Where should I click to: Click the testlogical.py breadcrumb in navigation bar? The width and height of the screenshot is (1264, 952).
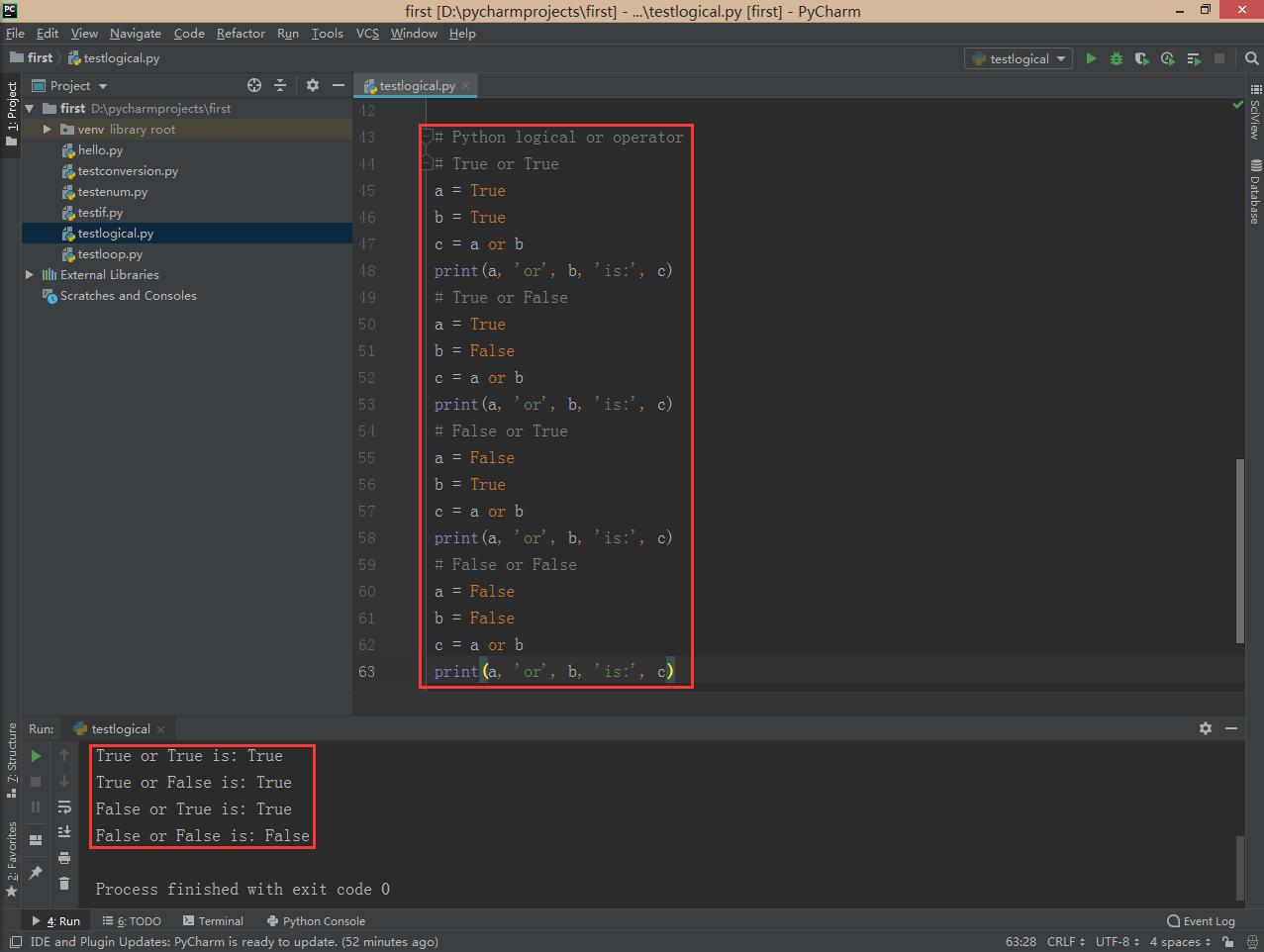point(114,58)
